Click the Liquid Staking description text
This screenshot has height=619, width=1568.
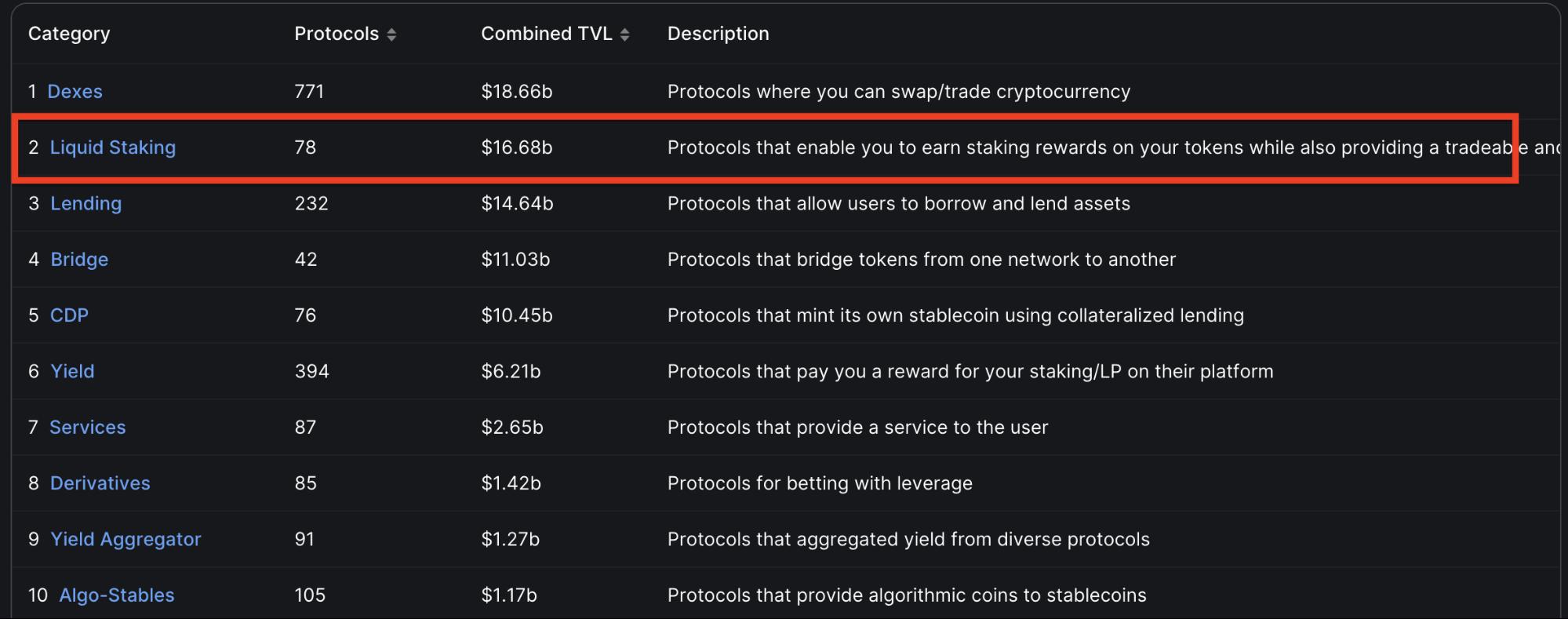[x=1082, y=147]
